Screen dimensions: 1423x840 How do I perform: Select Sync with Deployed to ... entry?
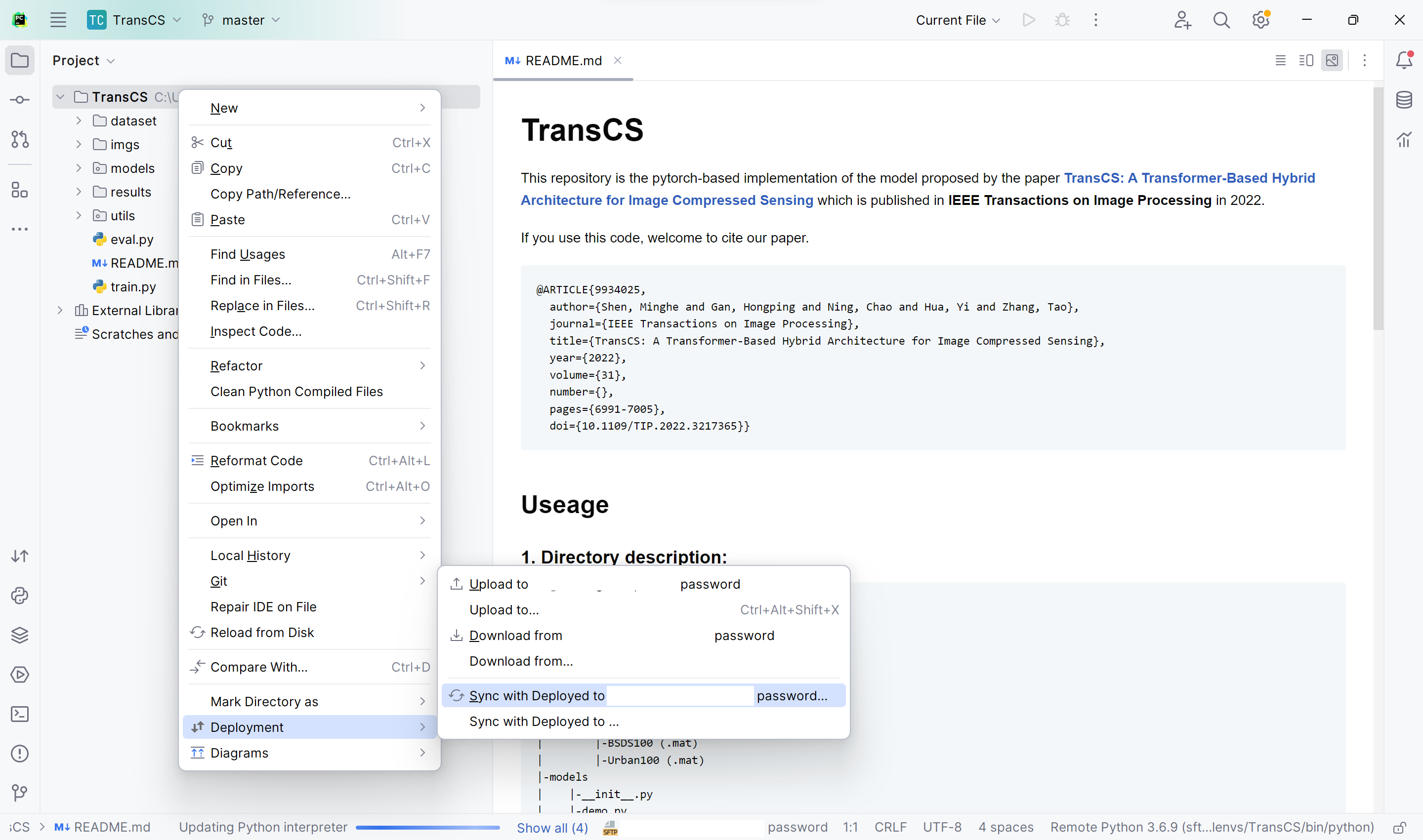[644, 721]
